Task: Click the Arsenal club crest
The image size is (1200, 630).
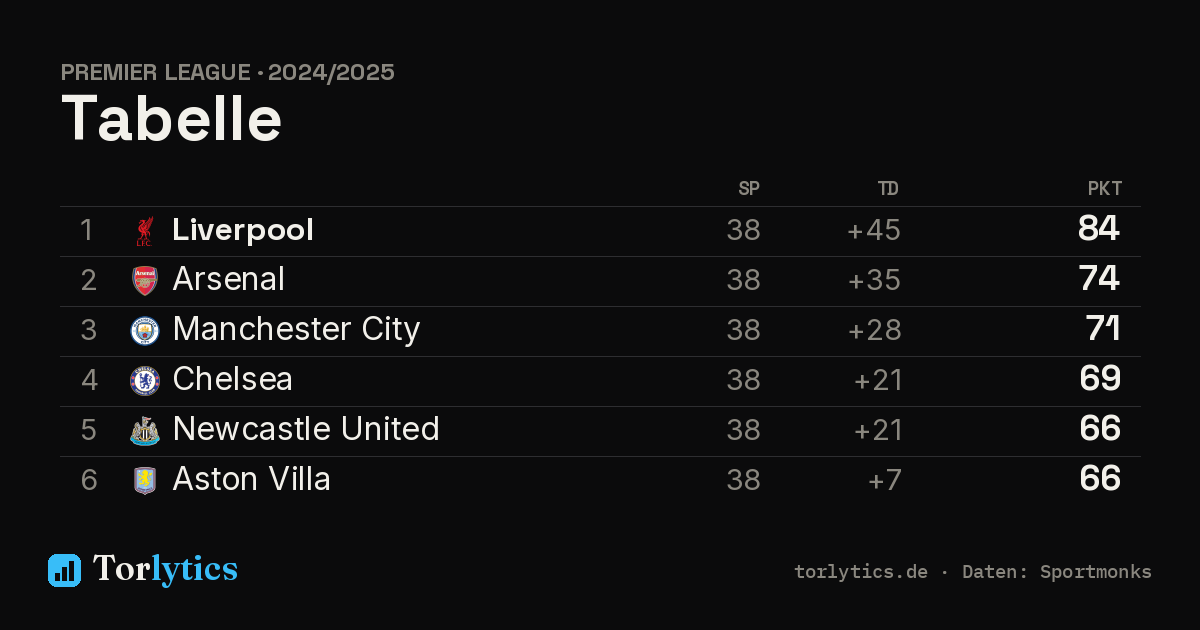Action: [x=145, y=281]
